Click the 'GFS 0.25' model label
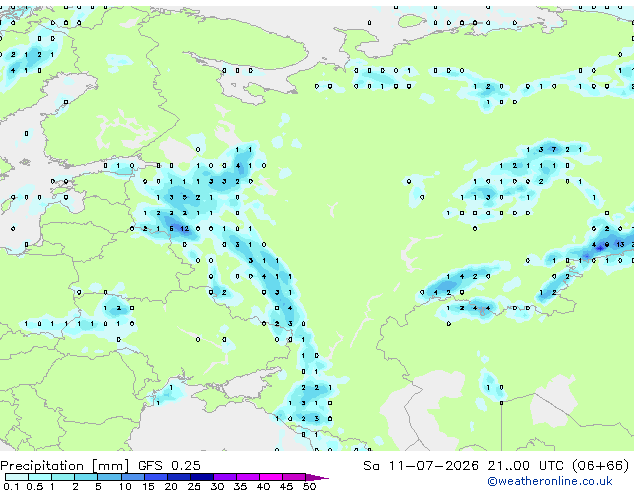Screen dimensions: 634x490 point(169,465)
